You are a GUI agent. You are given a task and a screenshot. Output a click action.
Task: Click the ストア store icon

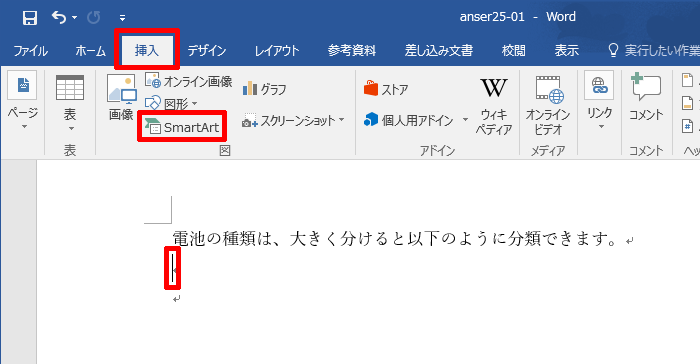coord(386,89)
